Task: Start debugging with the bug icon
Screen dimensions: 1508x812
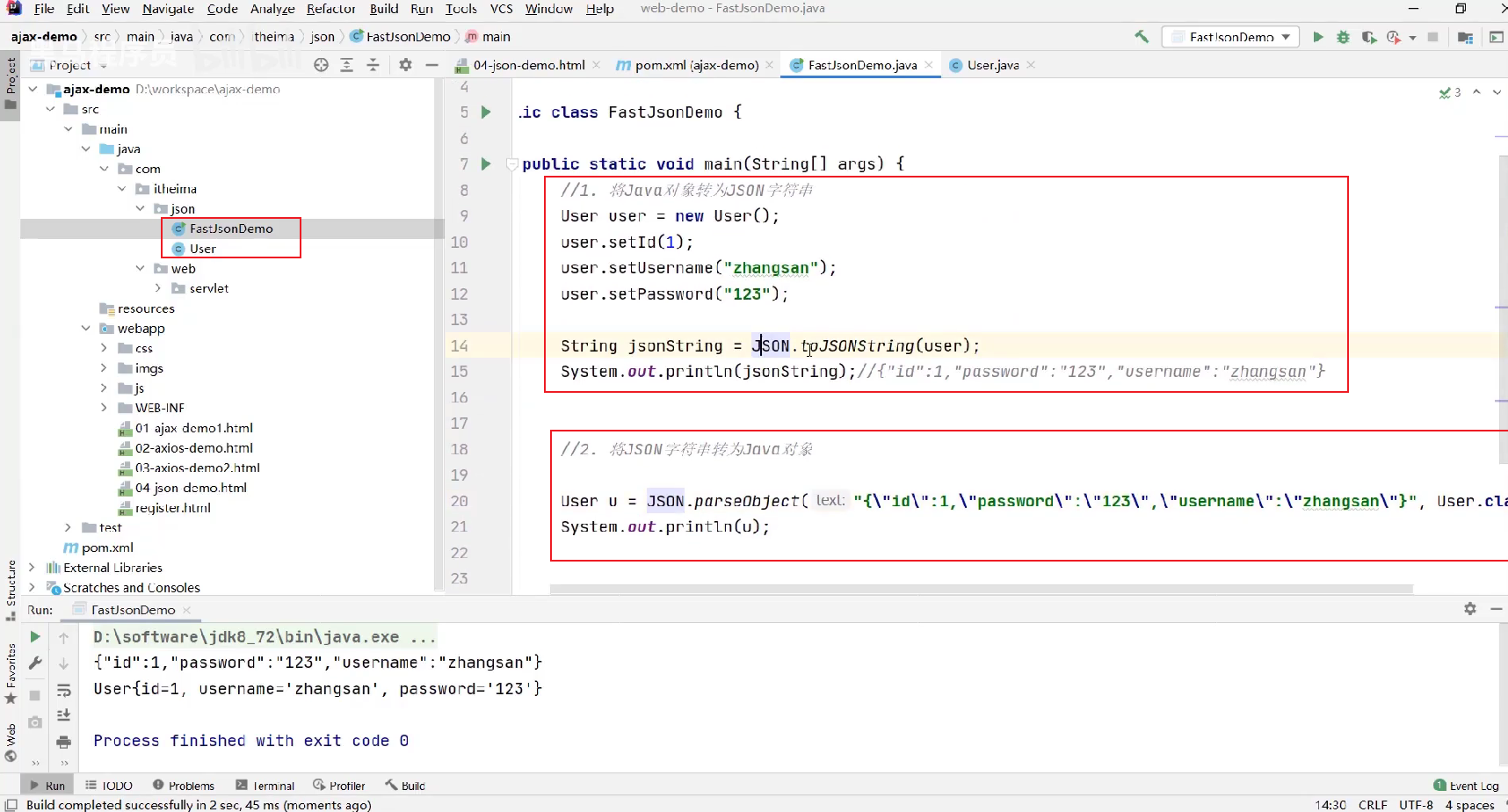Action: [1343, 37]
